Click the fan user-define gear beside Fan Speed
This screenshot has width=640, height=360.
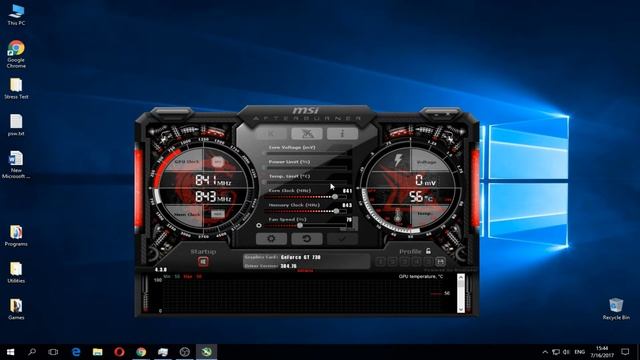pos(259,225)
